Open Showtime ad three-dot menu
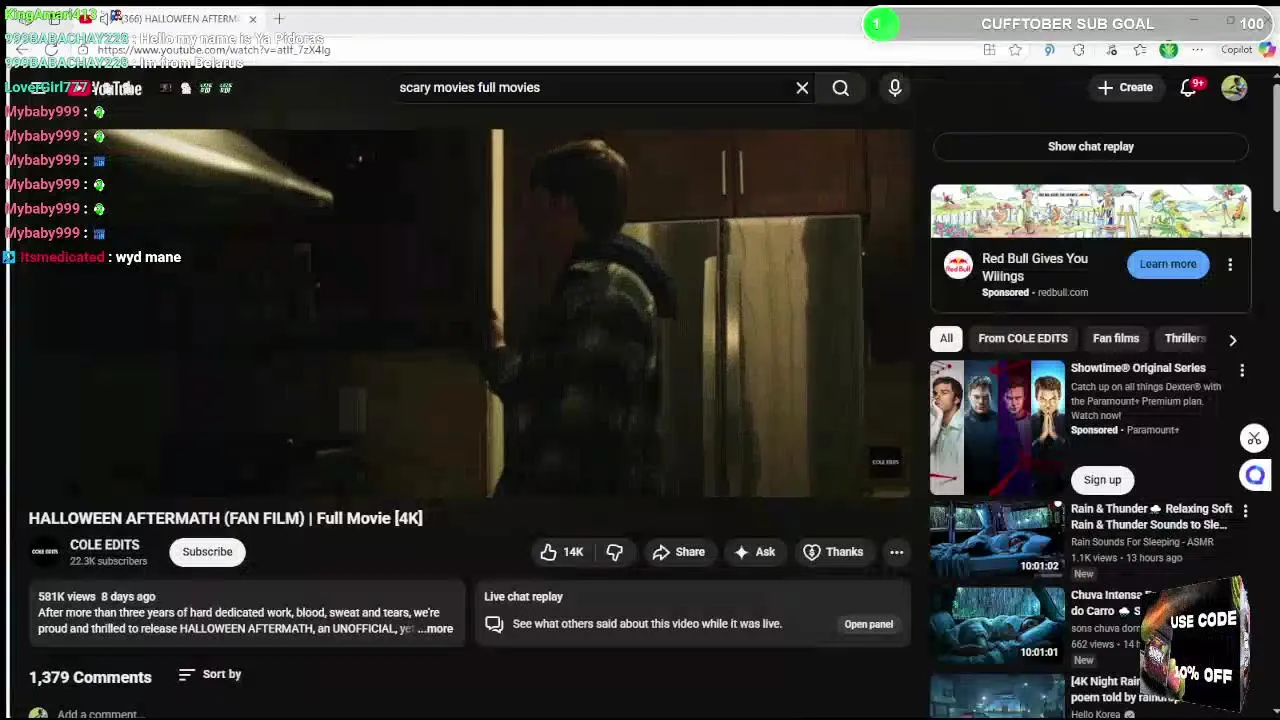Viewport: 1280px width, 720px height. [x=1242, y=371]
